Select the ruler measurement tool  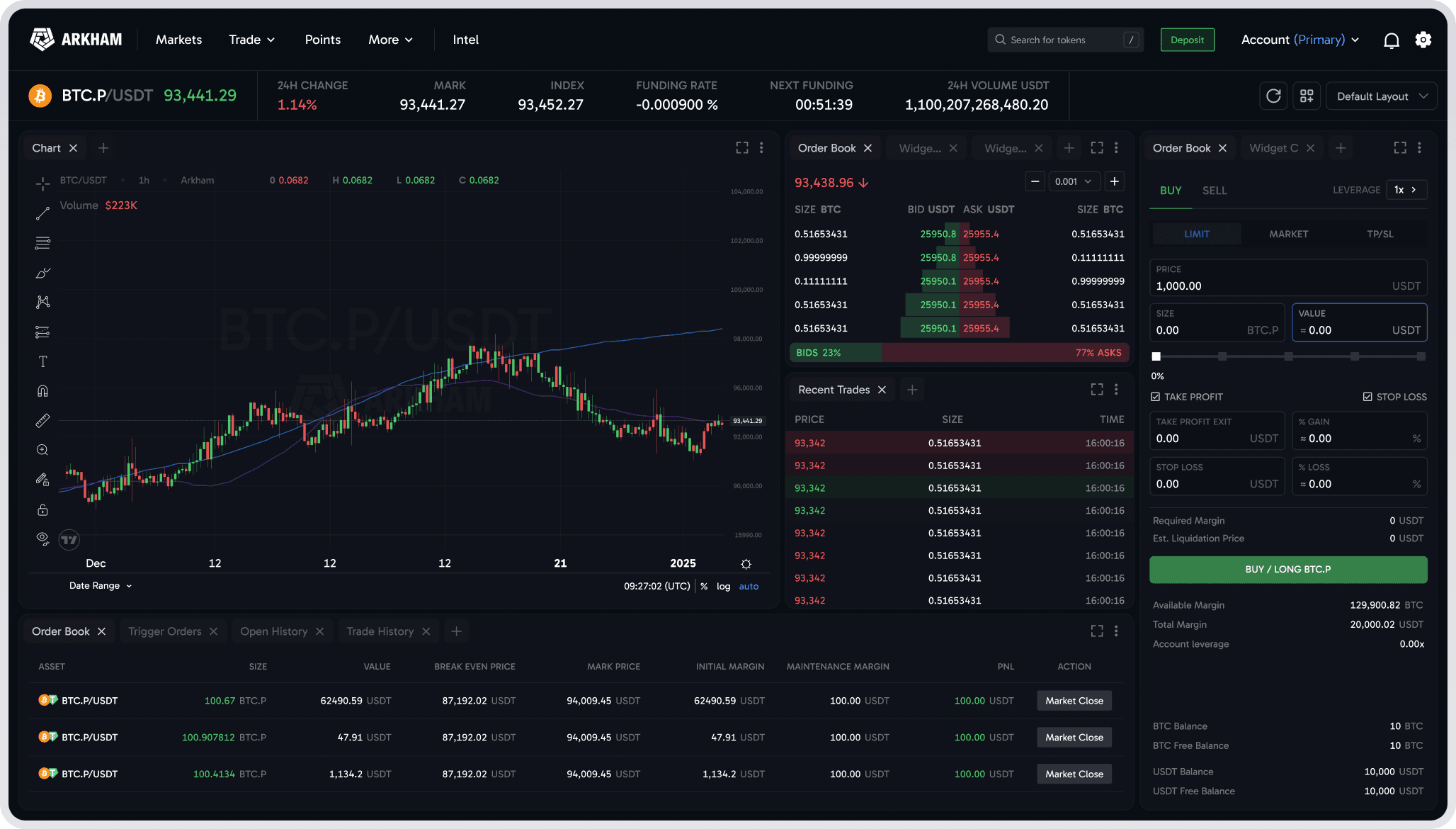click(42, 420)
